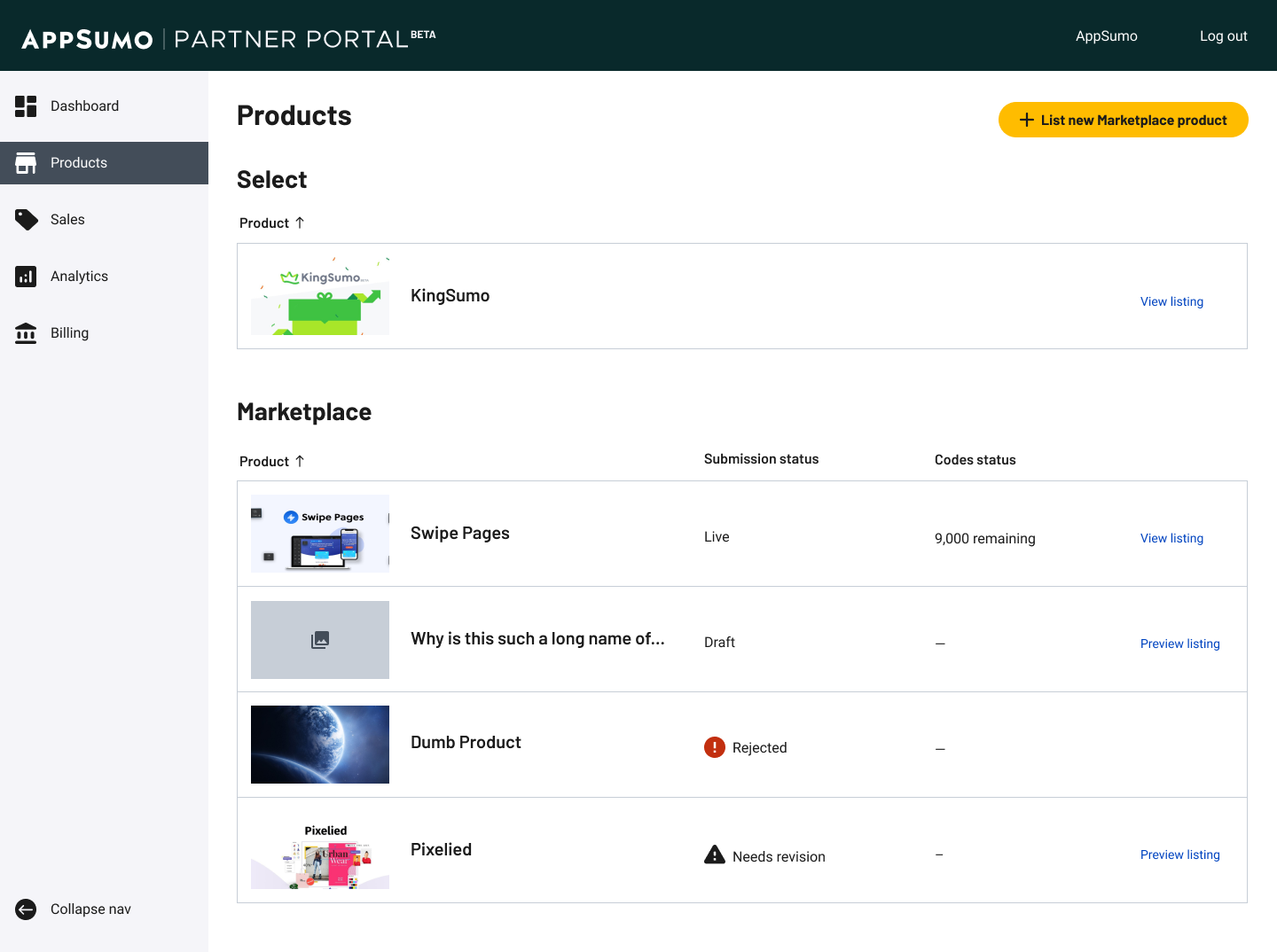
Task: Click the 9,000 remaining codes value
Action: (985, 539)
